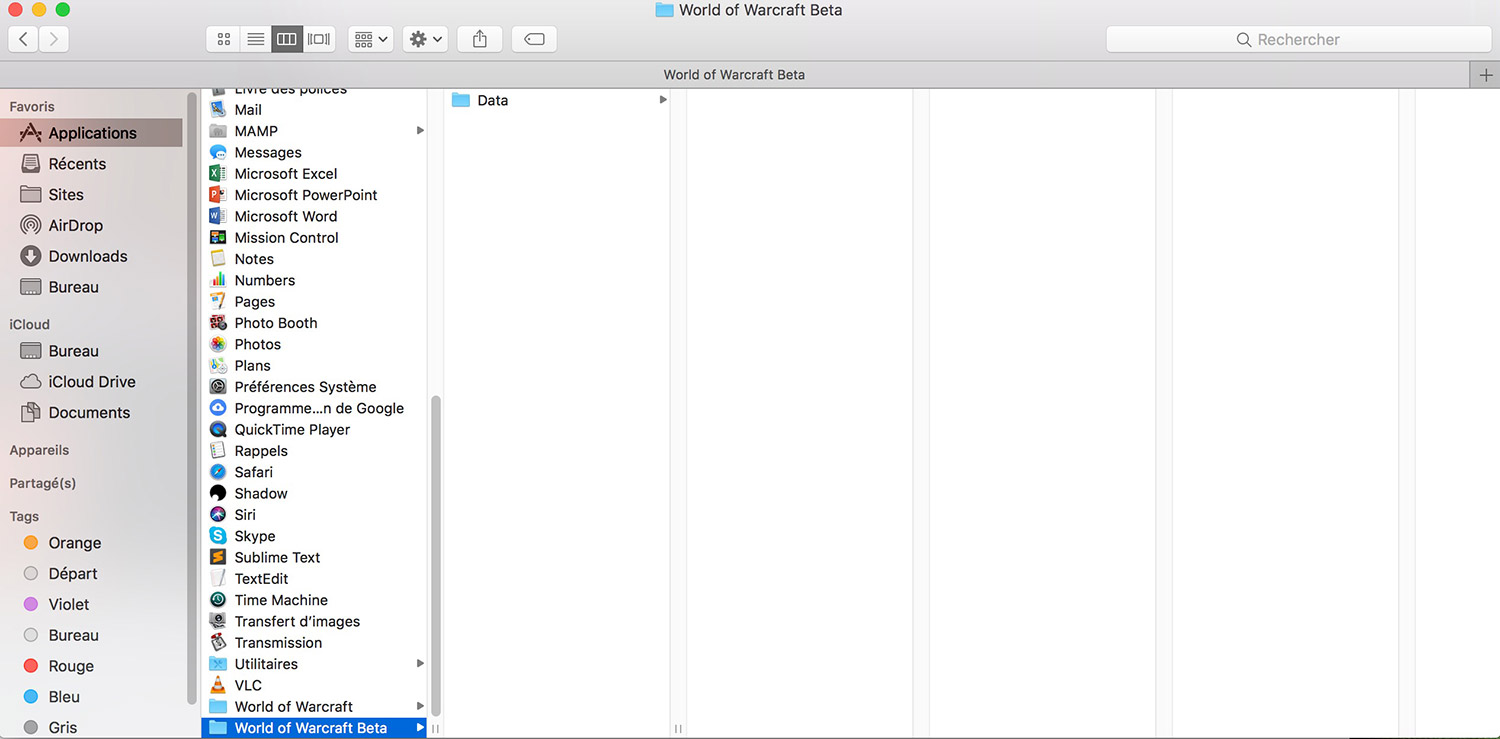Switch to list view mode
1500x739 pixels.
click(x=255, y=39)
